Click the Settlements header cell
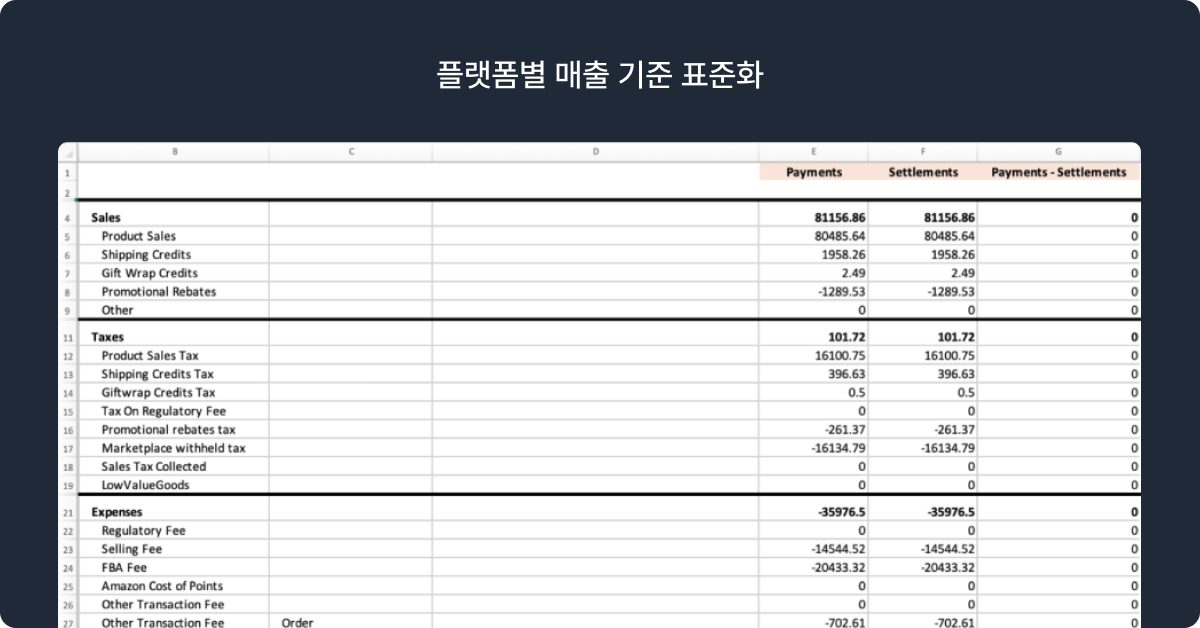The width and height of the screenshot is (1200, 628). (922, 172)
